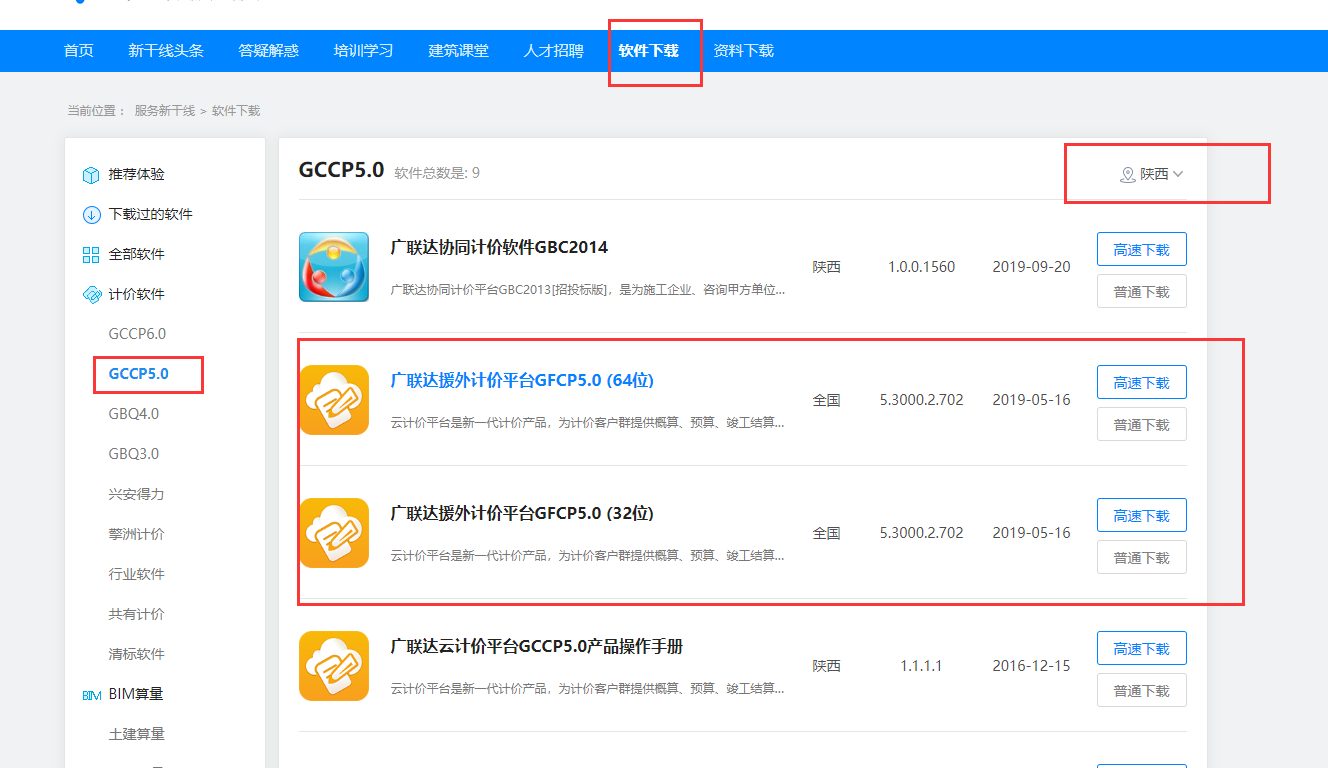This screenshot has width=1328, height=768.
Task: Click the BIM算量 section icon
Action: tap(91, 695)
